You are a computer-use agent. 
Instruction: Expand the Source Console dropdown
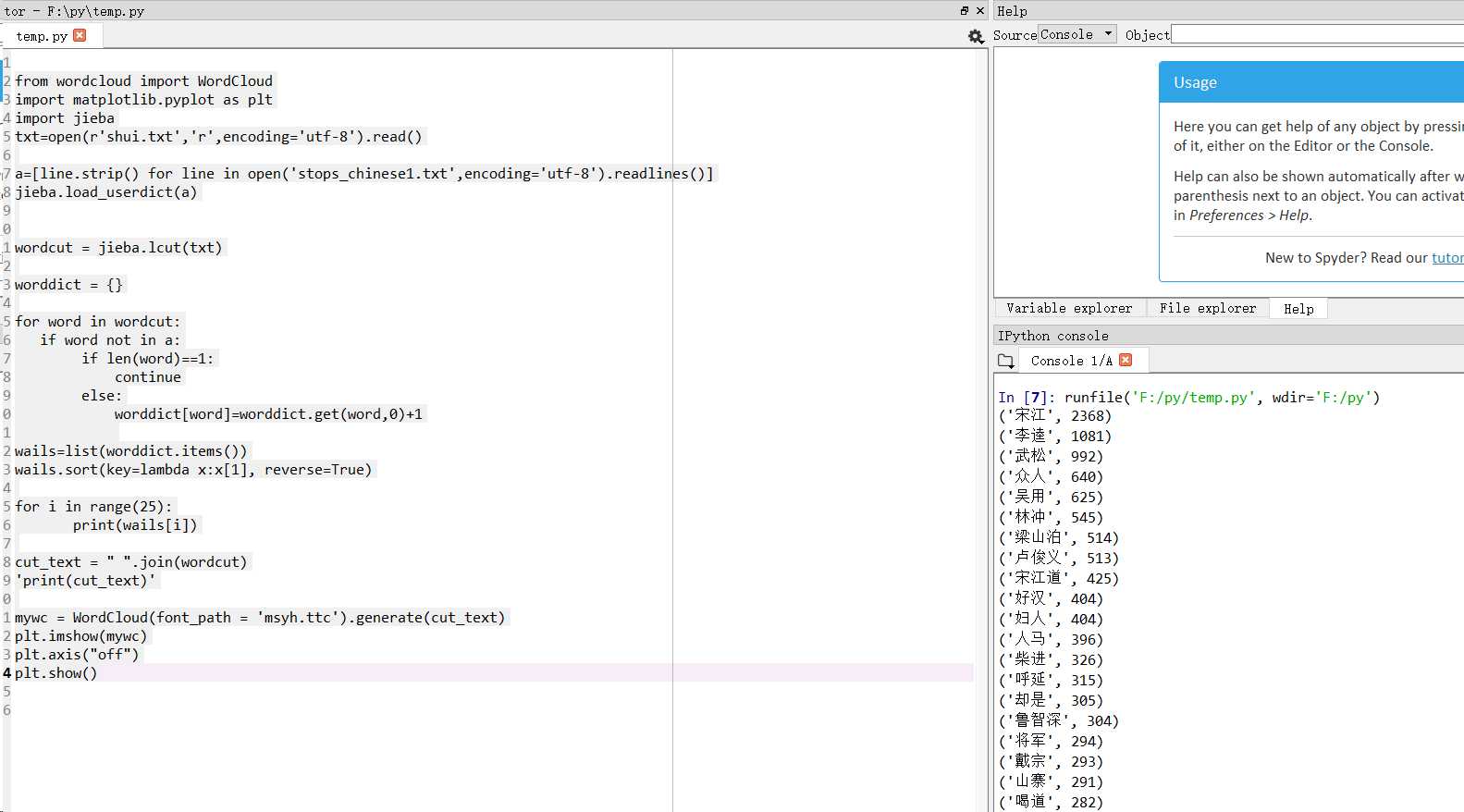pos(1076,34)
